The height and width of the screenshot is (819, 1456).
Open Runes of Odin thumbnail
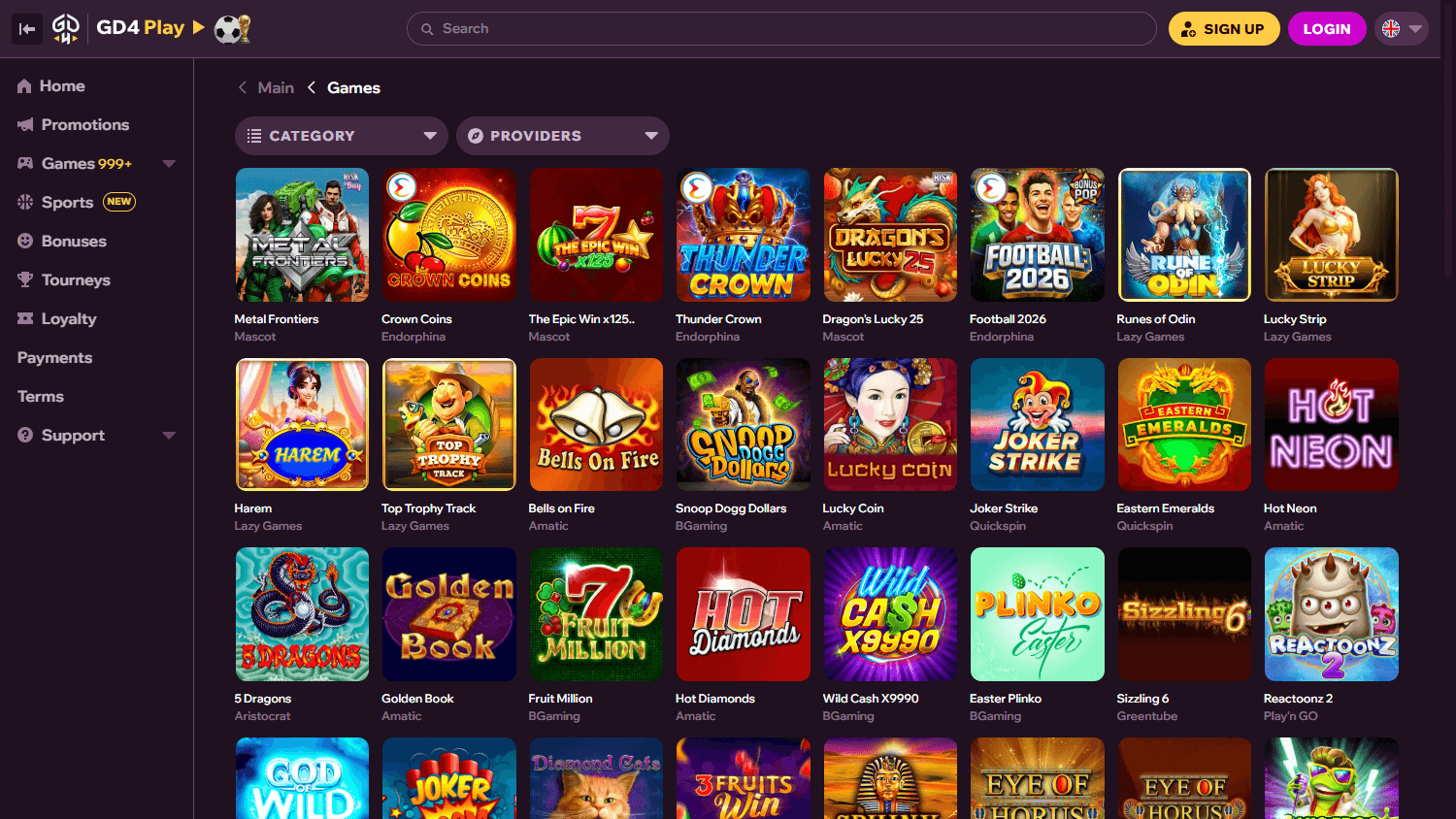coord(1184,235)
